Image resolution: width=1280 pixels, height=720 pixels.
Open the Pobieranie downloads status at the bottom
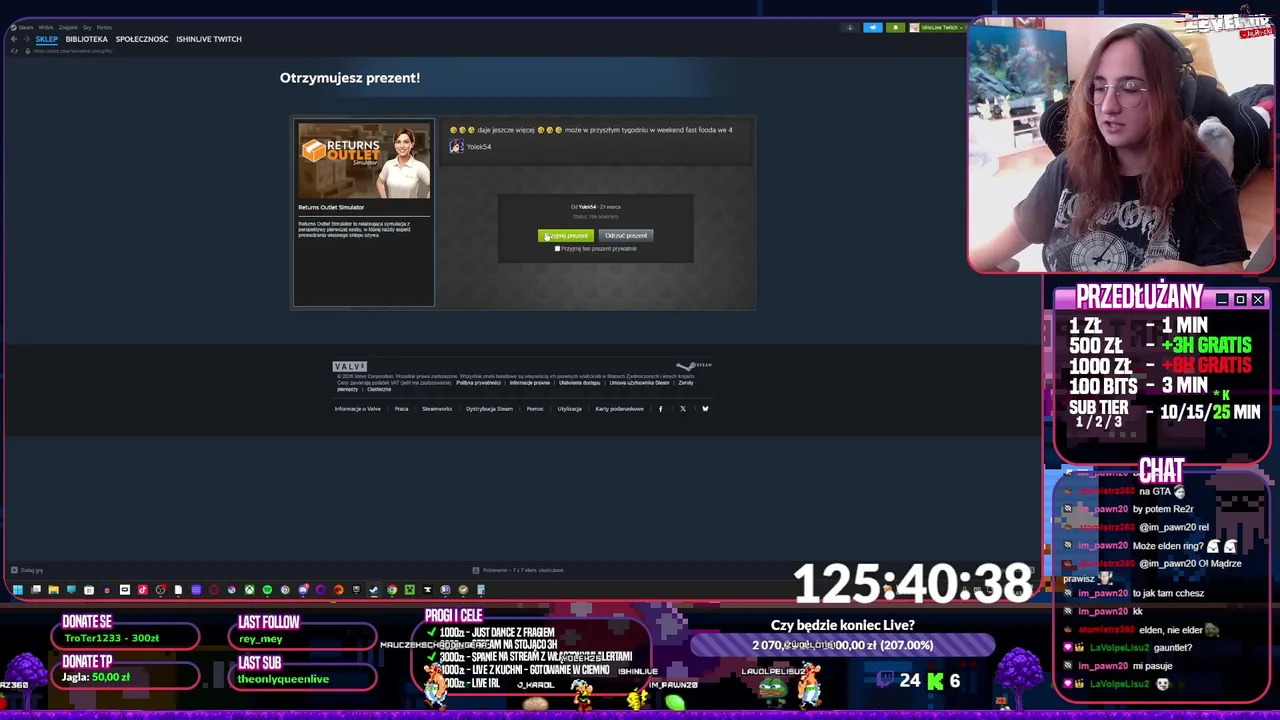(518, 570)
